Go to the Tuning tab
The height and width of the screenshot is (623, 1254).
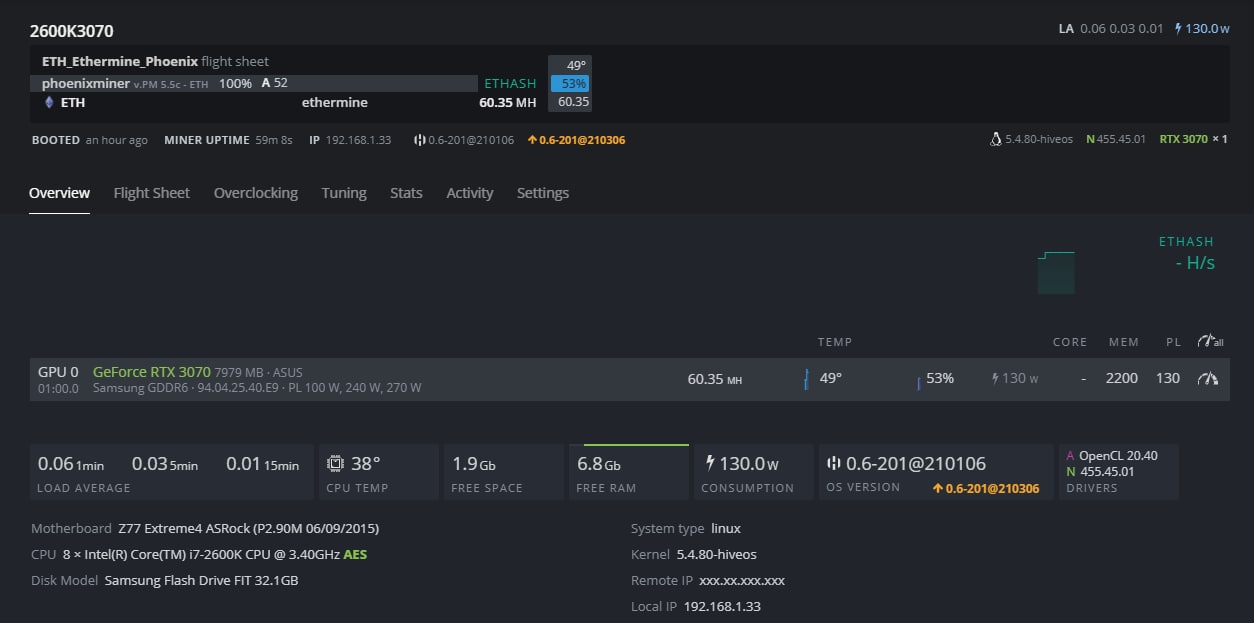(344, 193)
